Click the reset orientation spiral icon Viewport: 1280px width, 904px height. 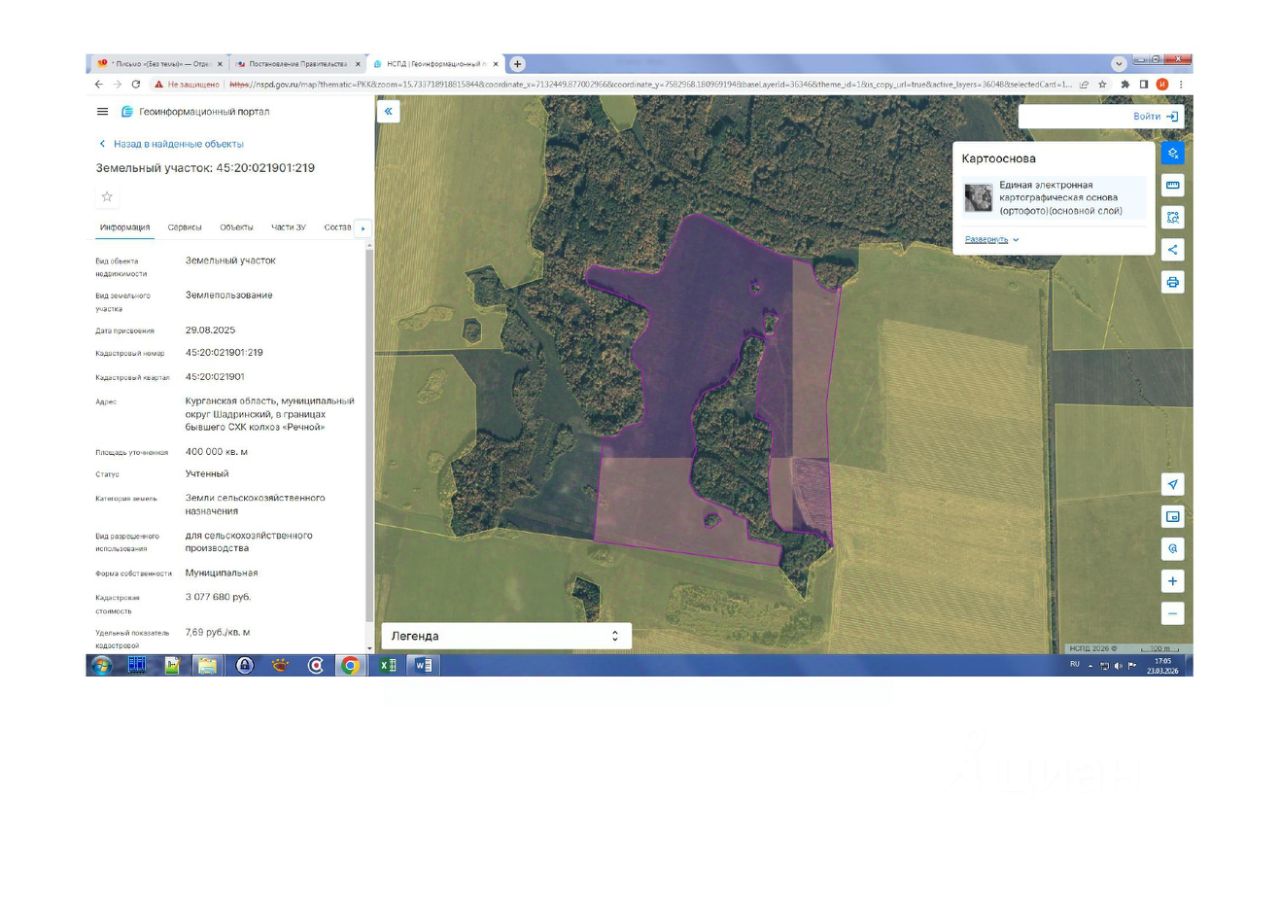(x=1173, y=549)
